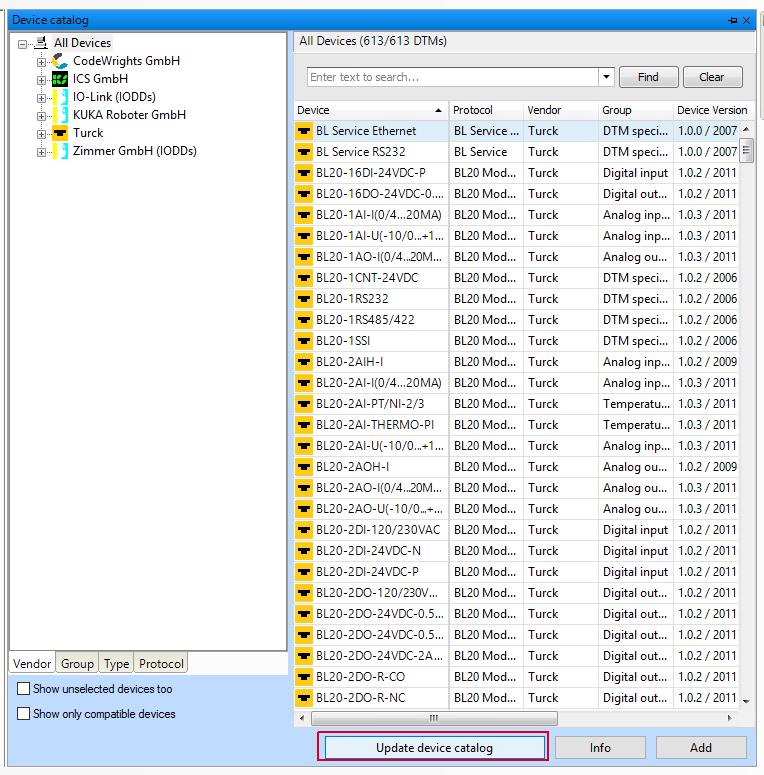Collapse the All Devices tree node
Image resolution: width=764 pixels, height=775 pixels.
click(x=22, y=44)
